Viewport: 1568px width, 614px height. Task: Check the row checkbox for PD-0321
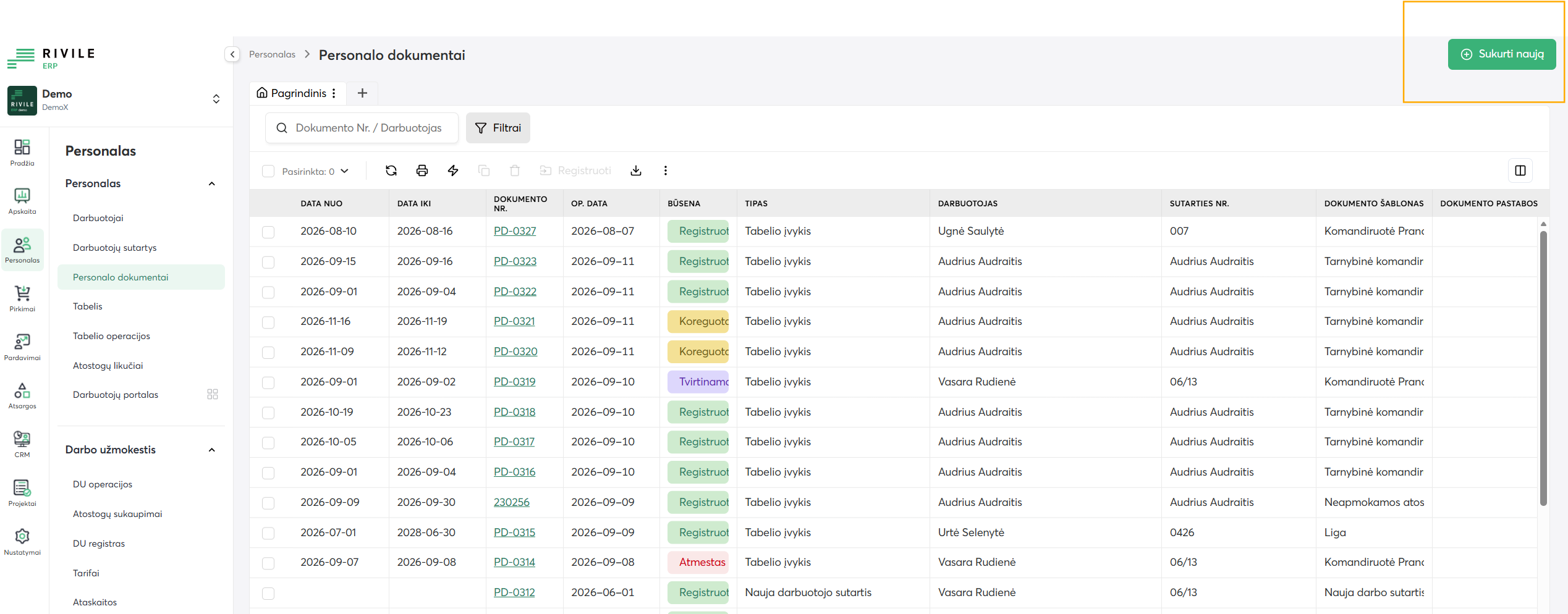pyautogui.click(x=268, y=322)
